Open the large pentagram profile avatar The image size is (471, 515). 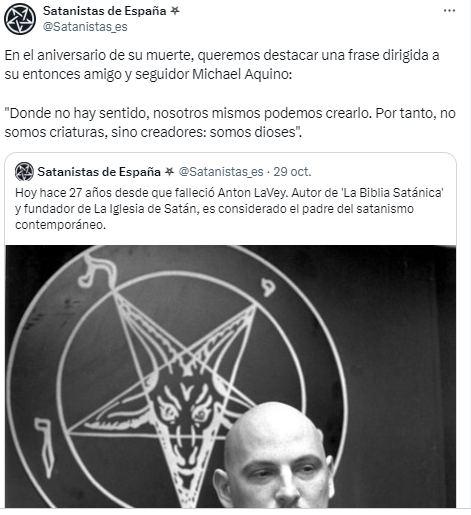point(20,19)
